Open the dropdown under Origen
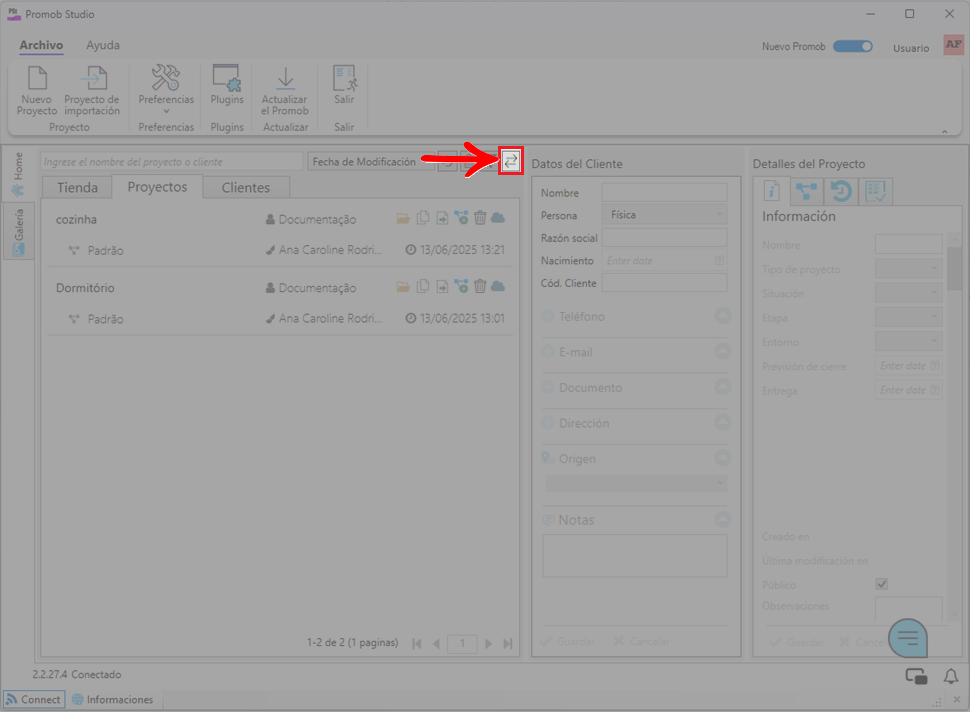 pos(635,483)
